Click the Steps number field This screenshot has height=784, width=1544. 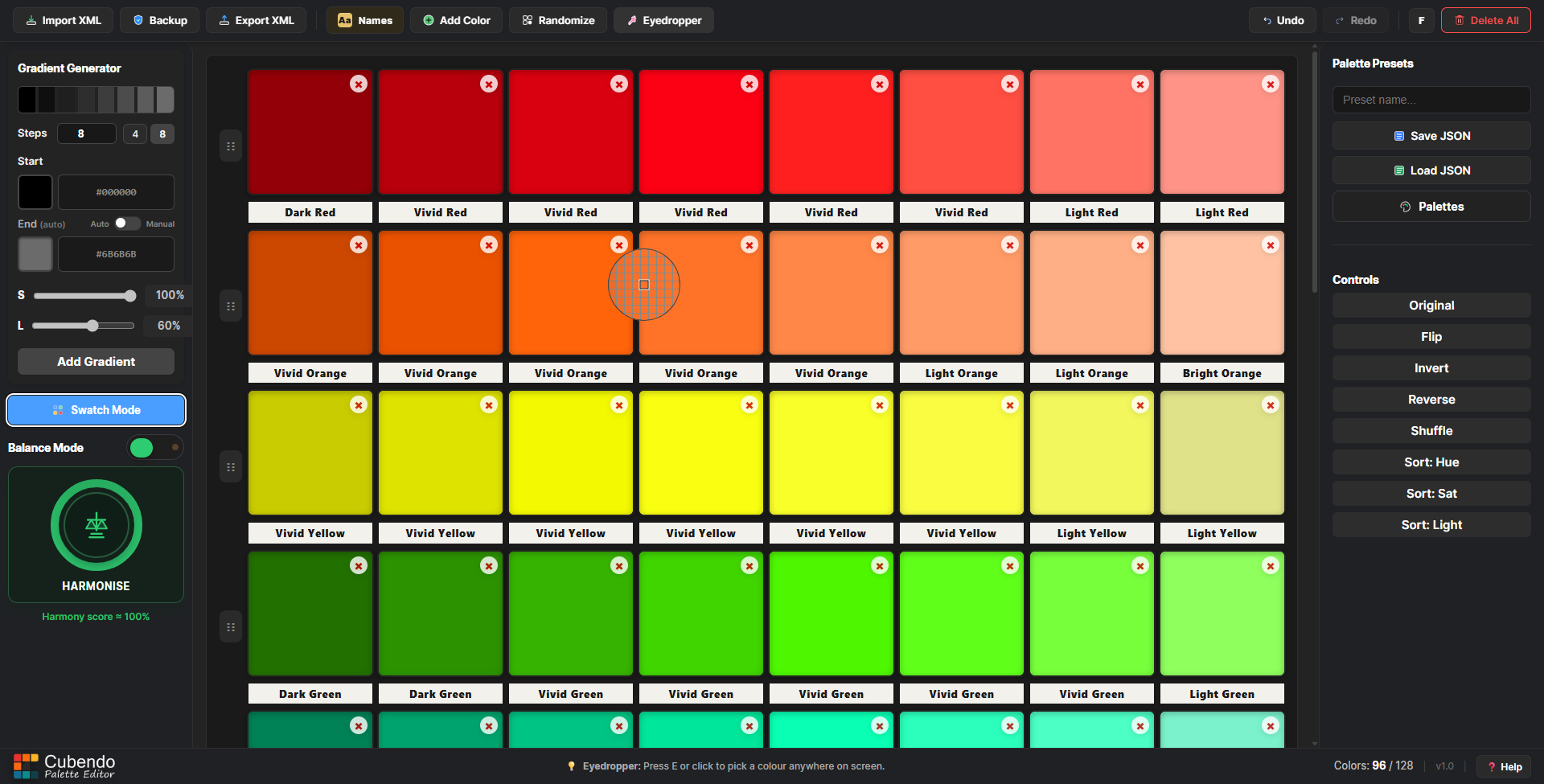click(86, 133)
